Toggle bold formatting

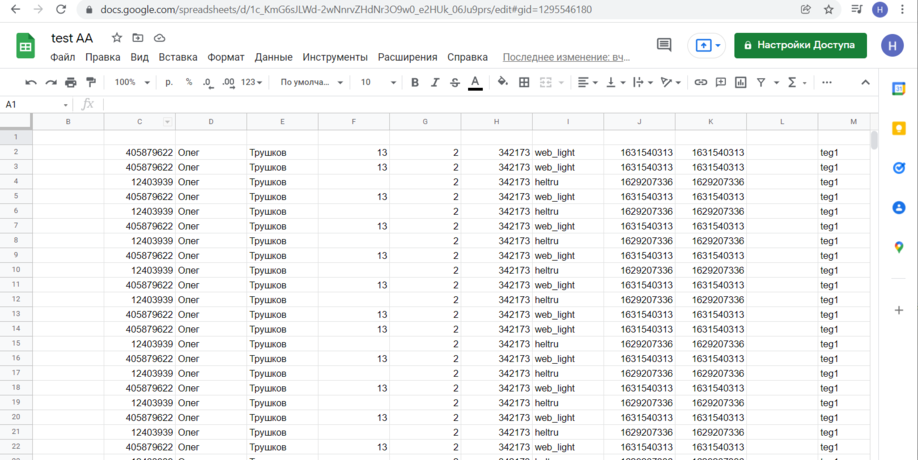coord(415,83)
